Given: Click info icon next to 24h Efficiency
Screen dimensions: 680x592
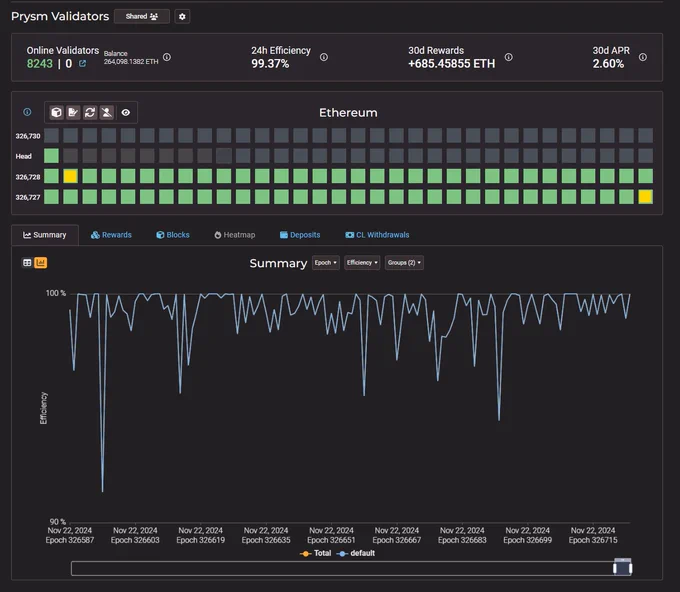Looking at the screenshot, I should 324,57.
